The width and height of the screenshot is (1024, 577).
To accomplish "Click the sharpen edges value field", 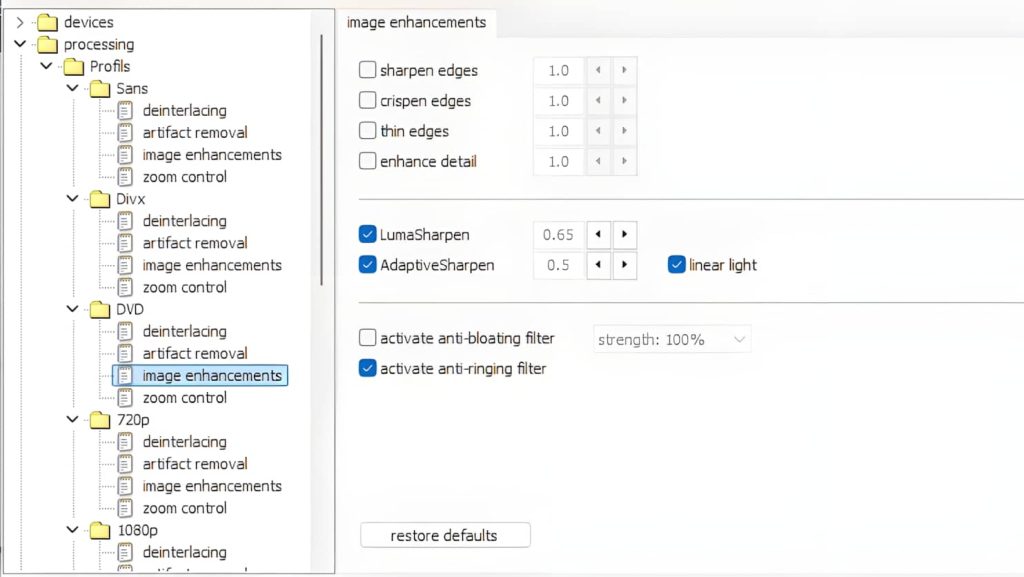I will point(557,70).
